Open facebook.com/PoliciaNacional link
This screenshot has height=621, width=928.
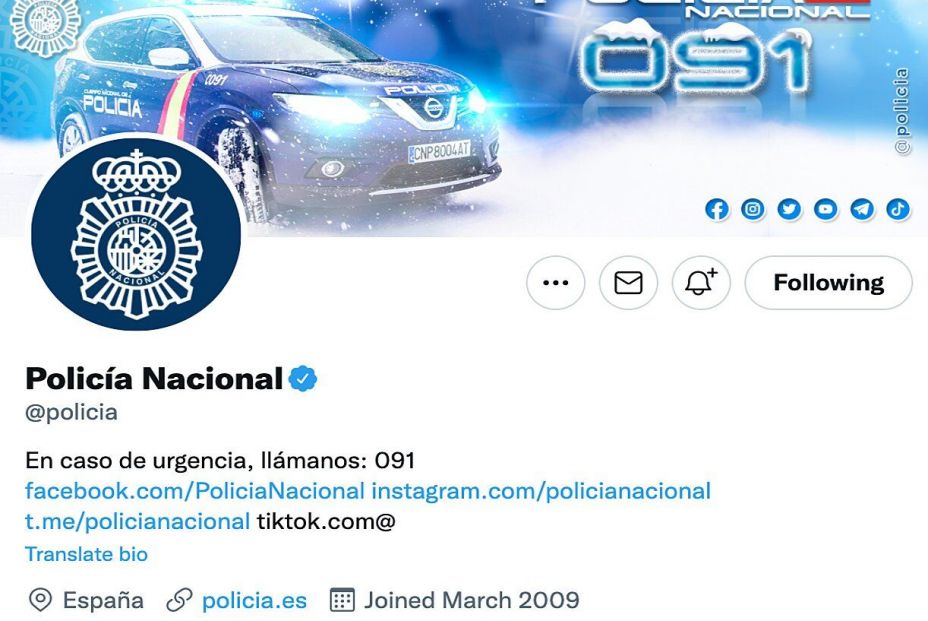click(x=195, y=491)
